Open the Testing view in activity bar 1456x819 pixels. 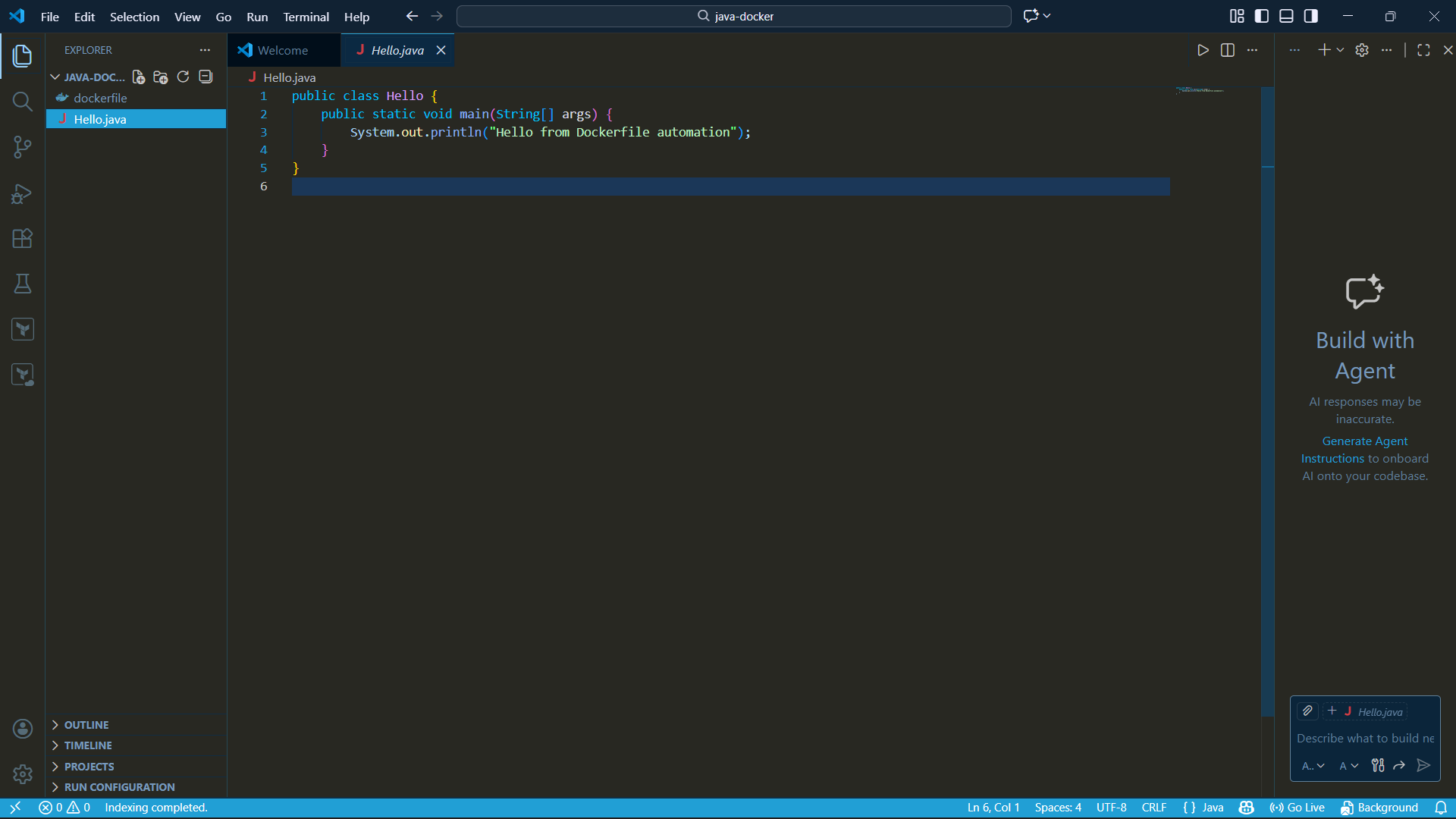[x=22, y=284]
